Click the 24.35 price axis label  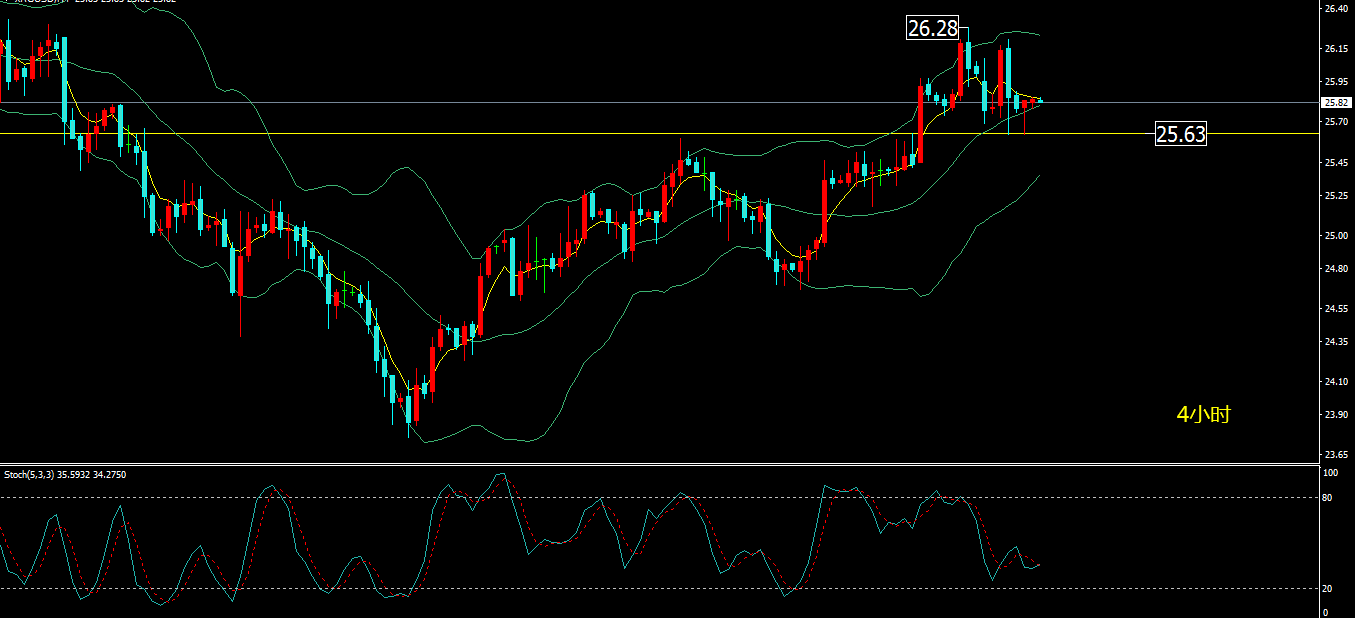point(1335,342)
